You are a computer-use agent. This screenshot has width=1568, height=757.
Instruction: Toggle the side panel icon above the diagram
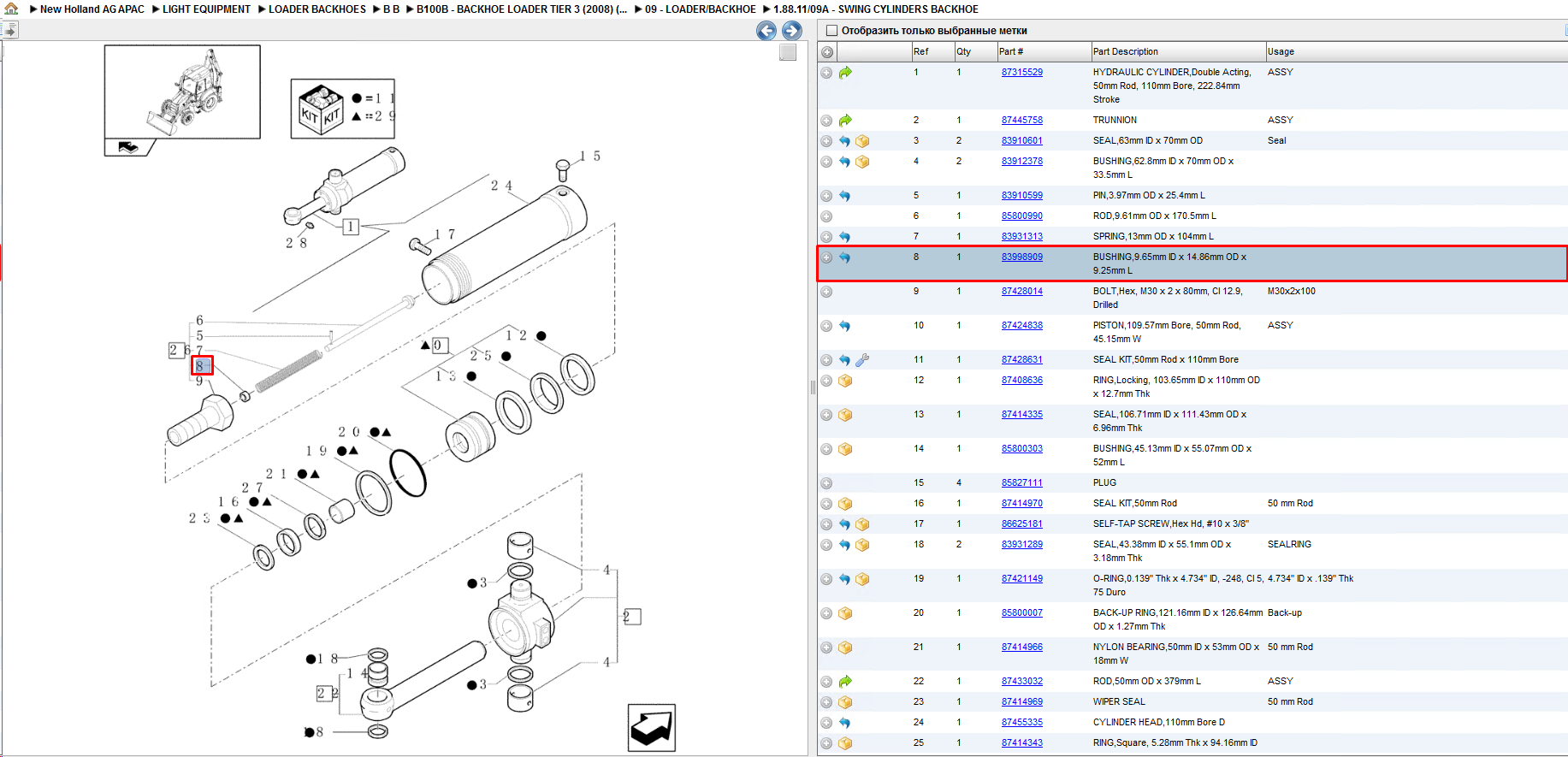9,30
